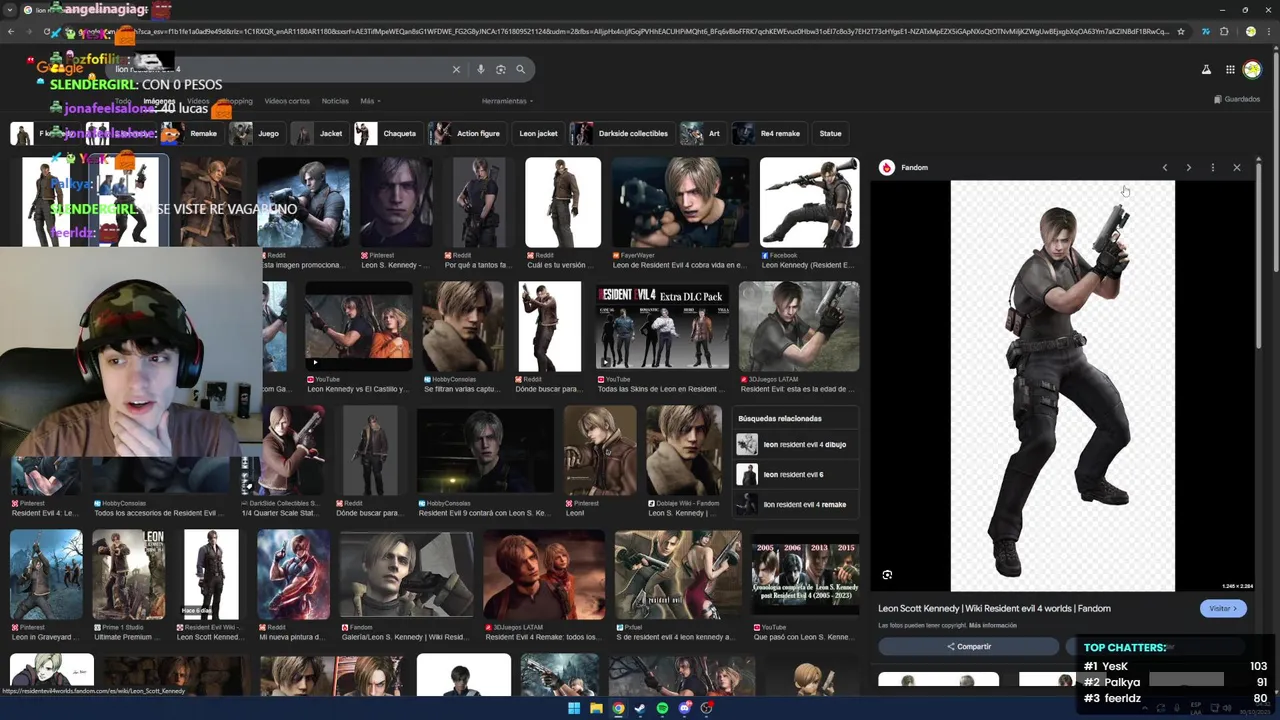Click the magnifier search submit icon

pyautogui.click(x=521, y=69)
